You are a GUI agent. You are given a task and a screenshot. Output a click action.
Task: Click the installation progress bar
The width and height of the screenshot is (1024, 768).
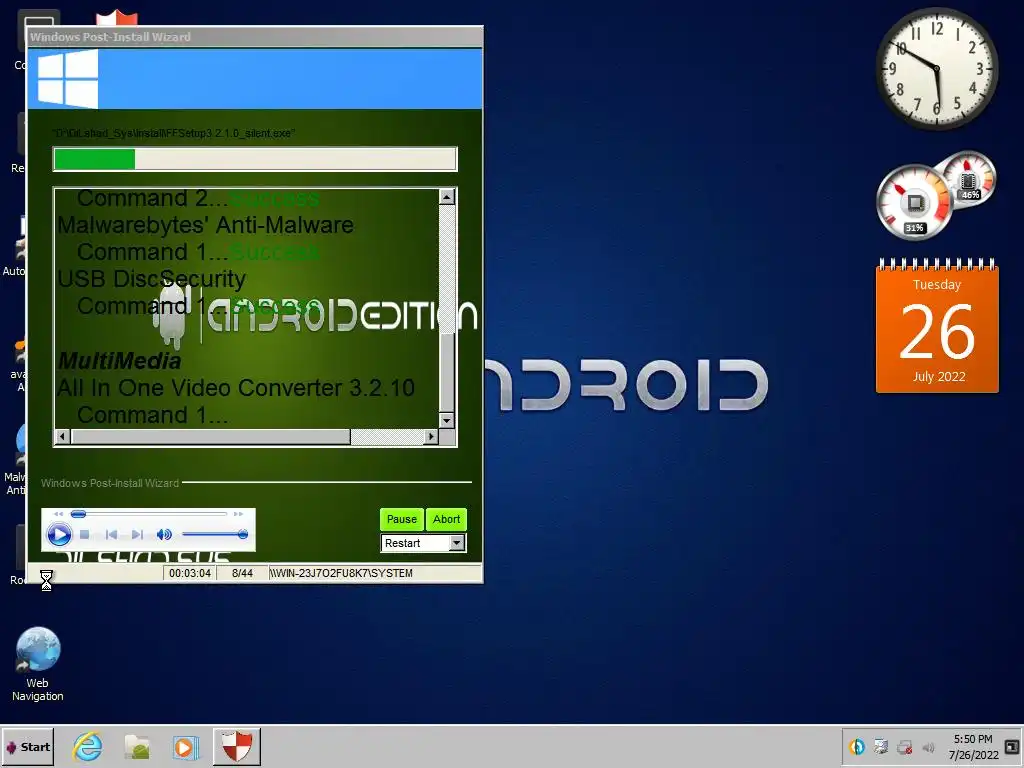point(255,159)
